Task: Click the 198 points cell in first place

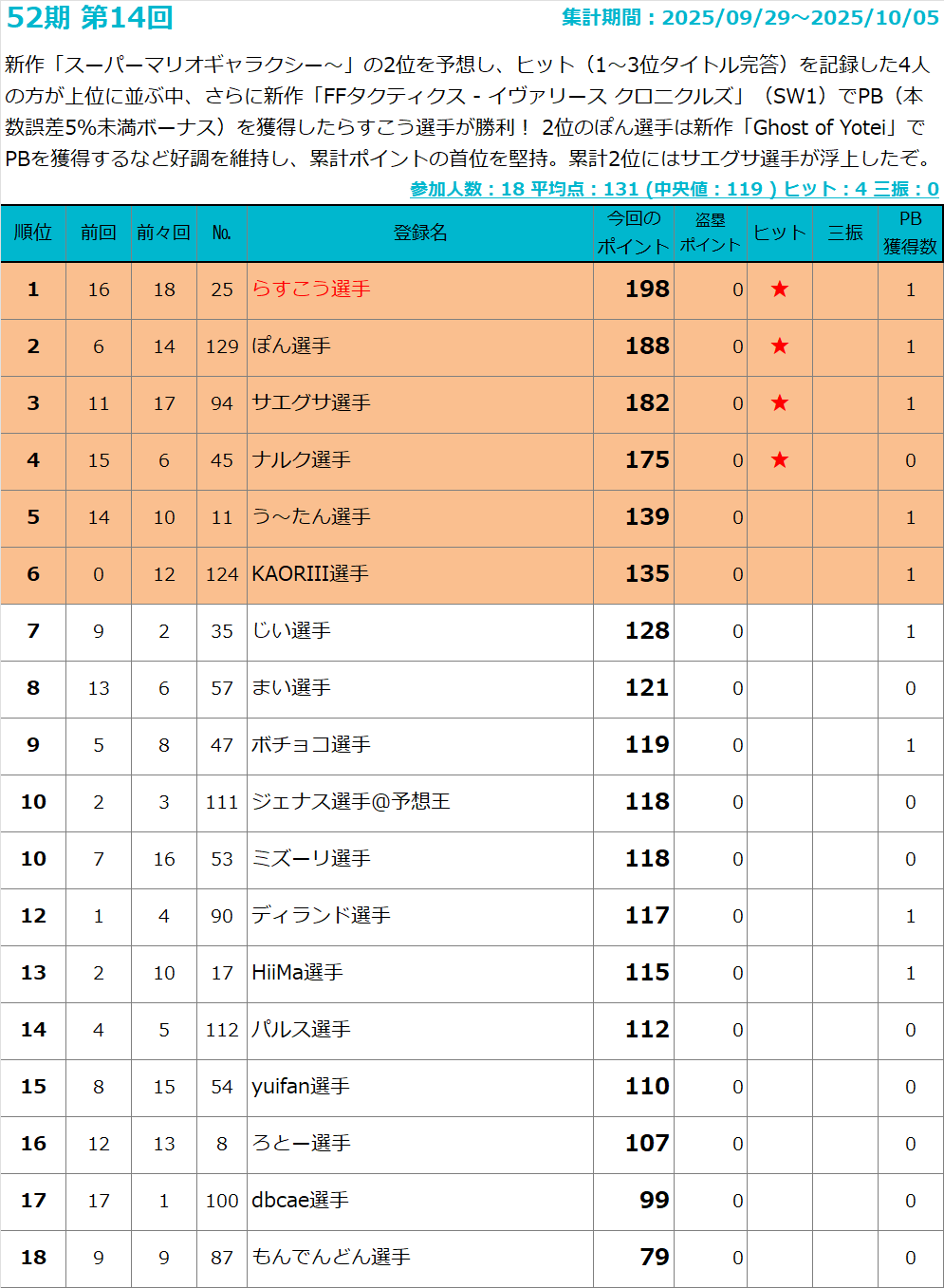Action: 647,289
